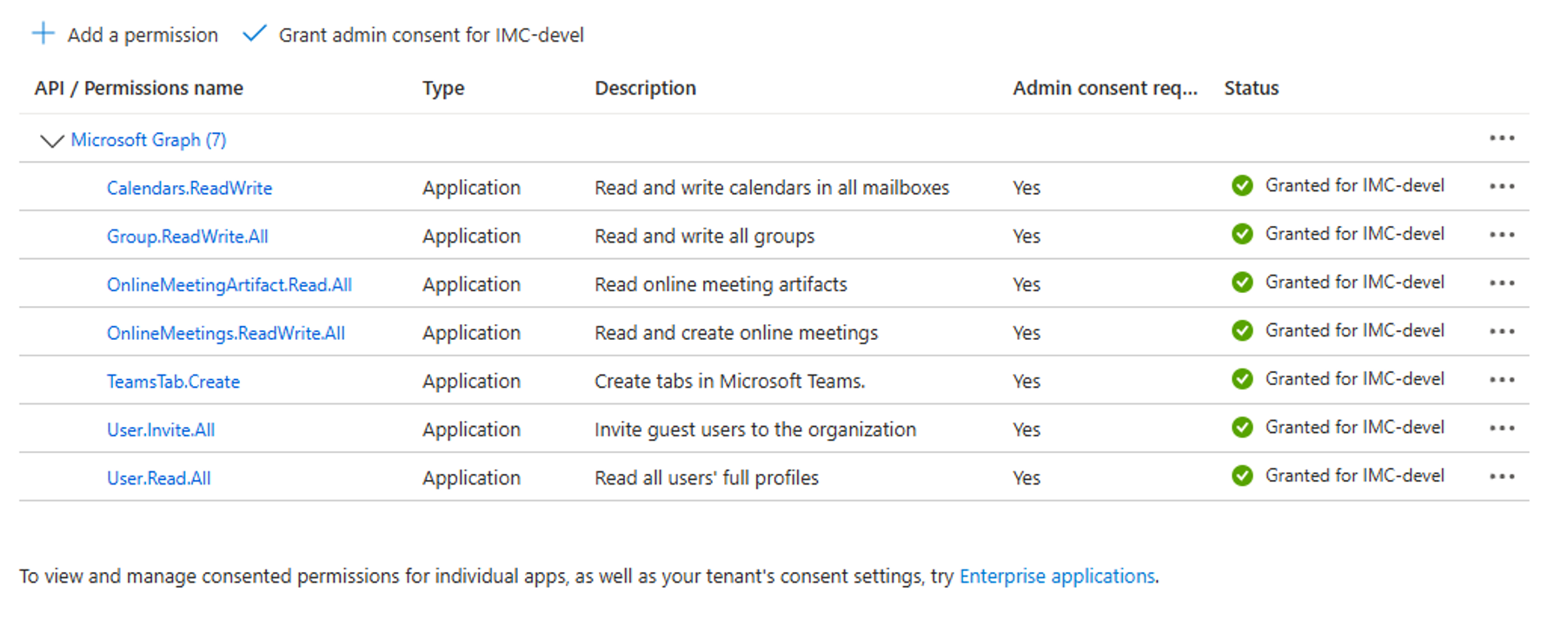Image resolution: width=1568 pixels, height=626 pixels.
Task: Open the Enterprise applications link
Action: [x=1056, y=576]
